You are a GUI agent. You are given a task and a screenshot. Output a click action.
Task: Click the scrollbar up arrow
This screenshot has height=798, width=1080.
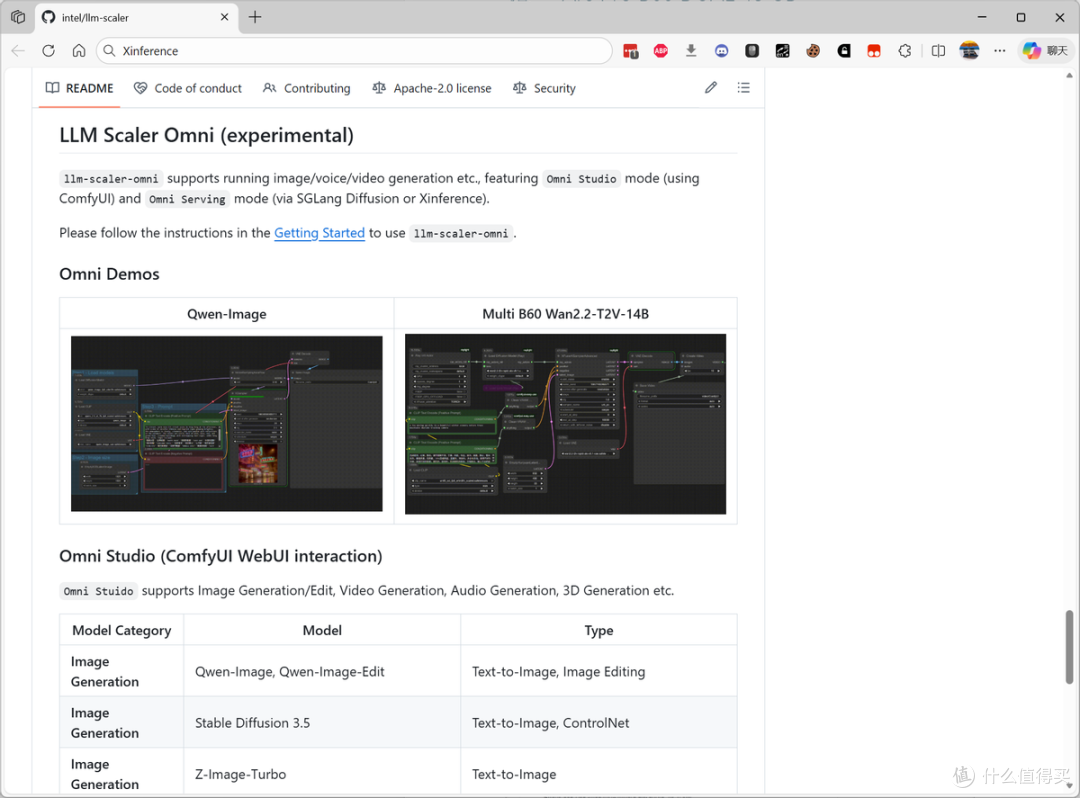[x=1069, y=75]
